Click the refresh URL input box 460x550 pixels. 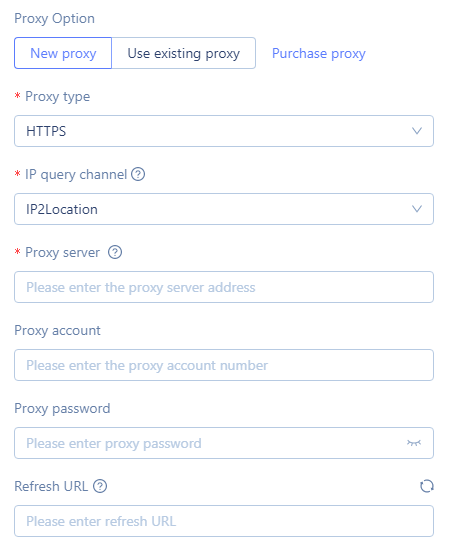(224, 521)
